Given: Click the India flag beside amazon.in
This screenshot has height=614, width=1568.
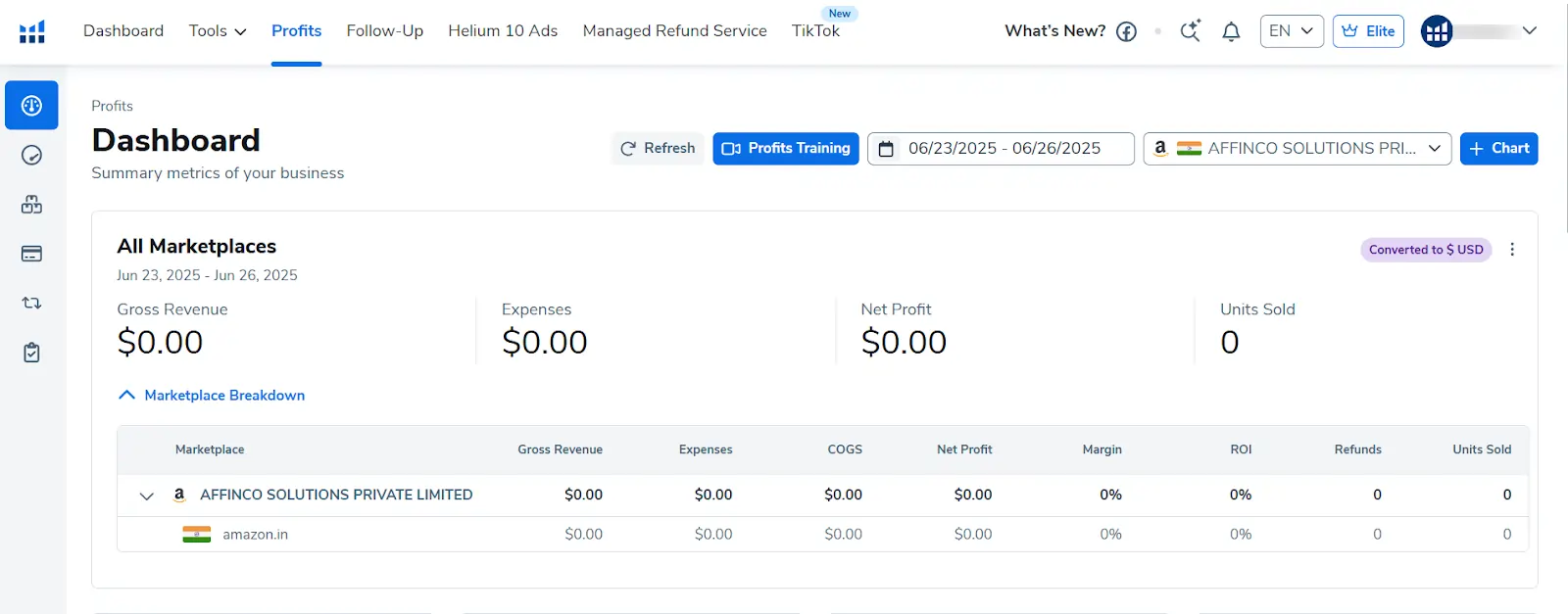Looking at the screenshot, I should pyautogui.click(x=197, y=534).
